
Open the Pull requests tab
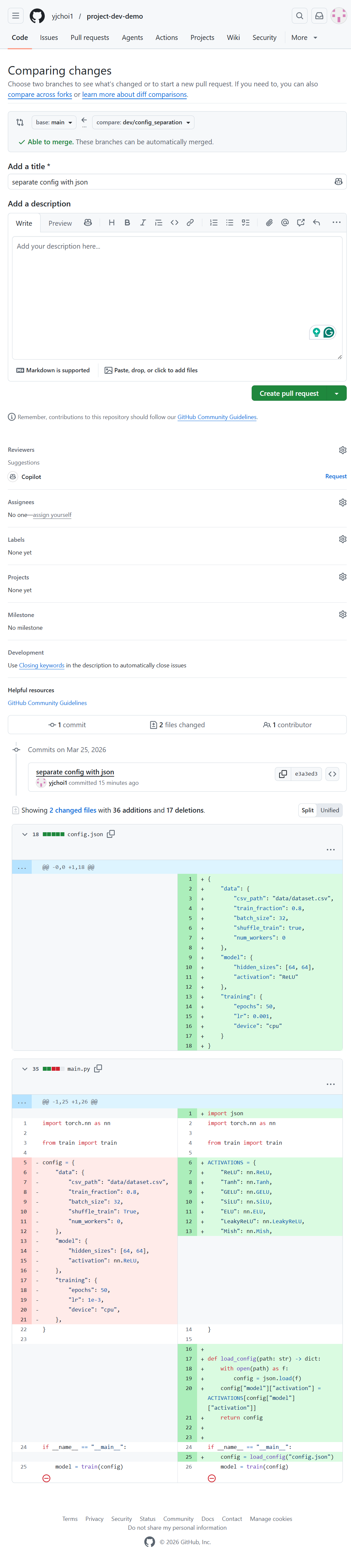click(x=90, y=38)
